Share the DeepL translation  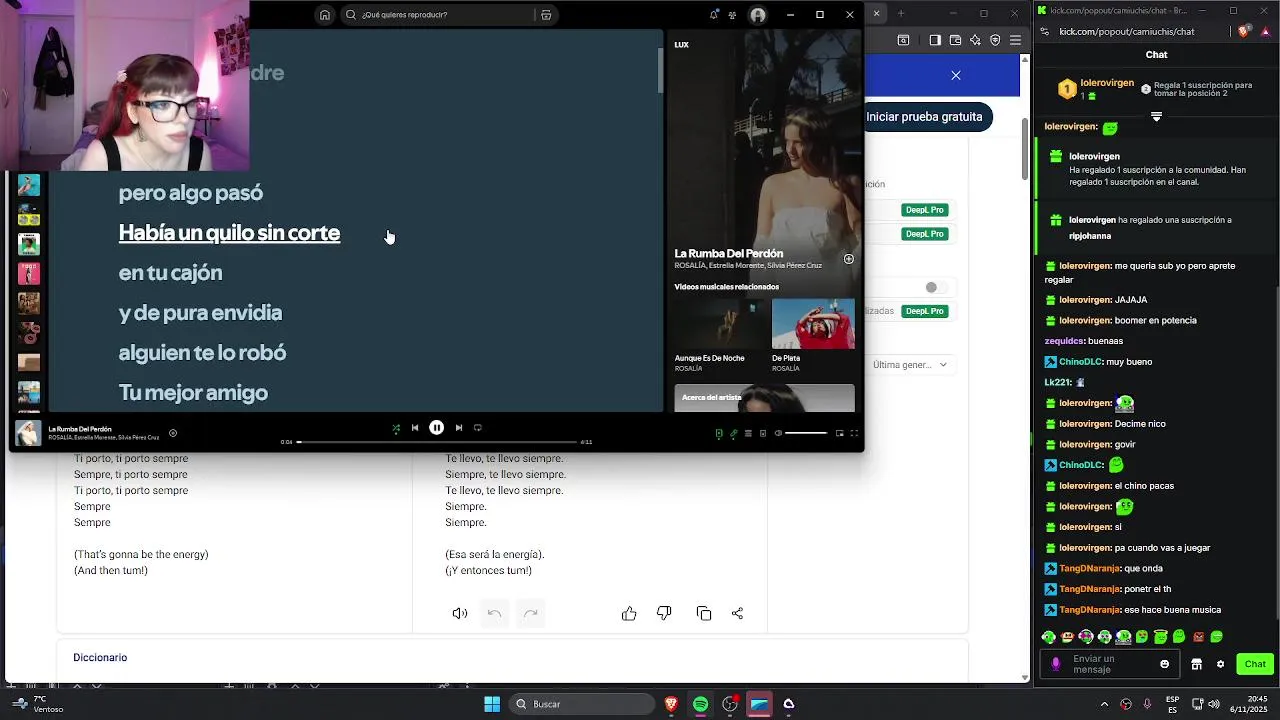[737, 614]
